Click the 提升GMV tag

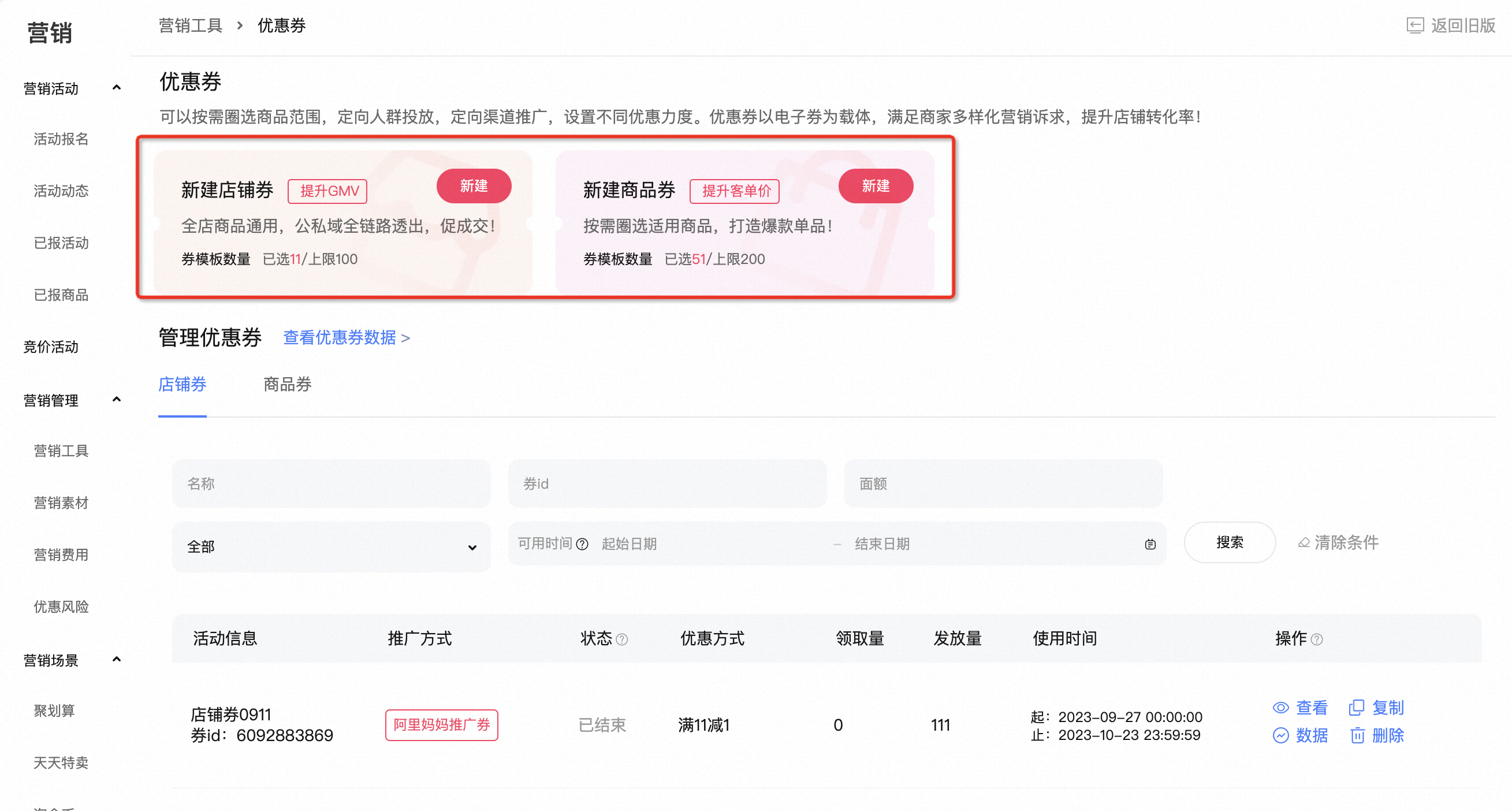coord(327,191)
